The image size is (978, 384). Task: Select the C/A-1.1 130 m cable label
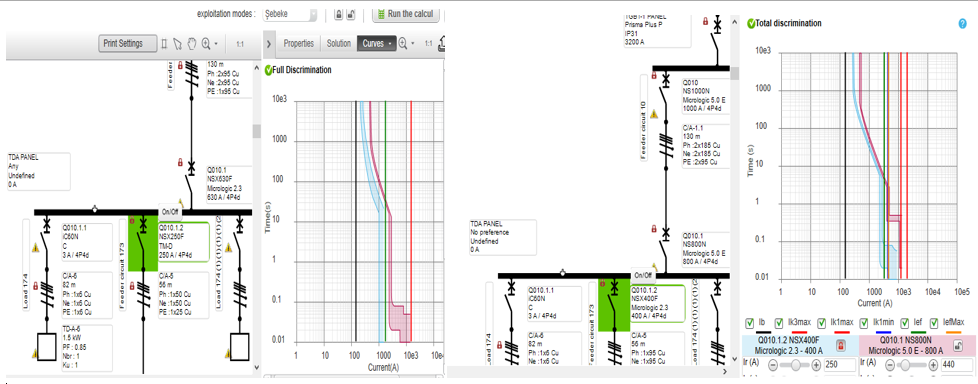click(x=706, y=146)
